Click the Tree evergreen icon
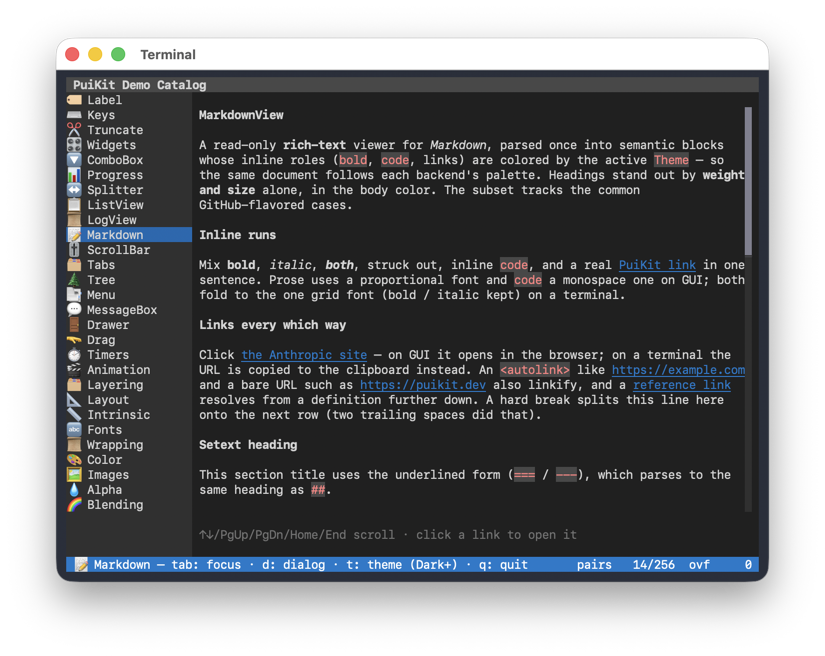 coord(74,280)
